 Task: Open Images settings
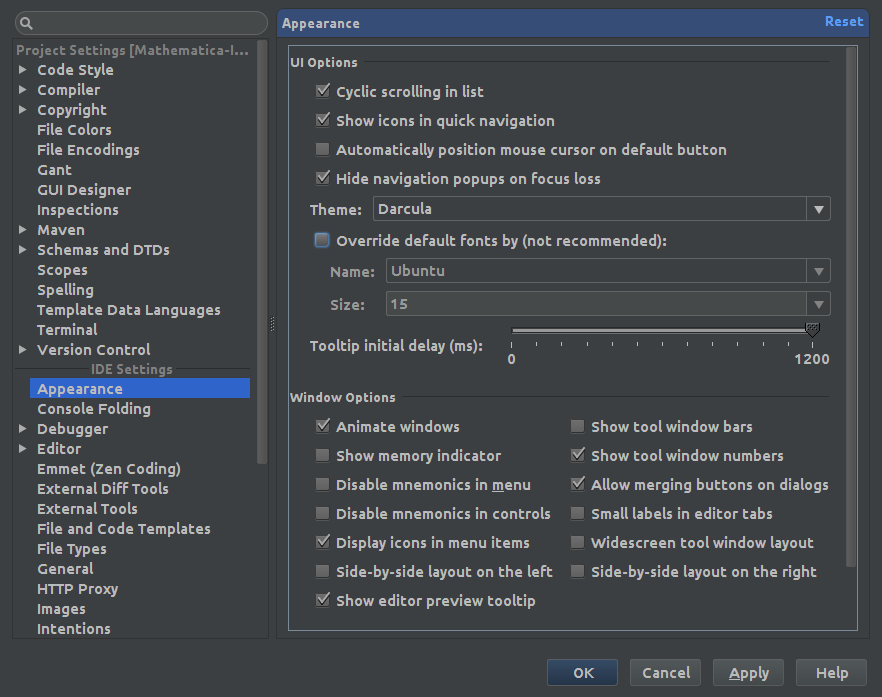61,609
